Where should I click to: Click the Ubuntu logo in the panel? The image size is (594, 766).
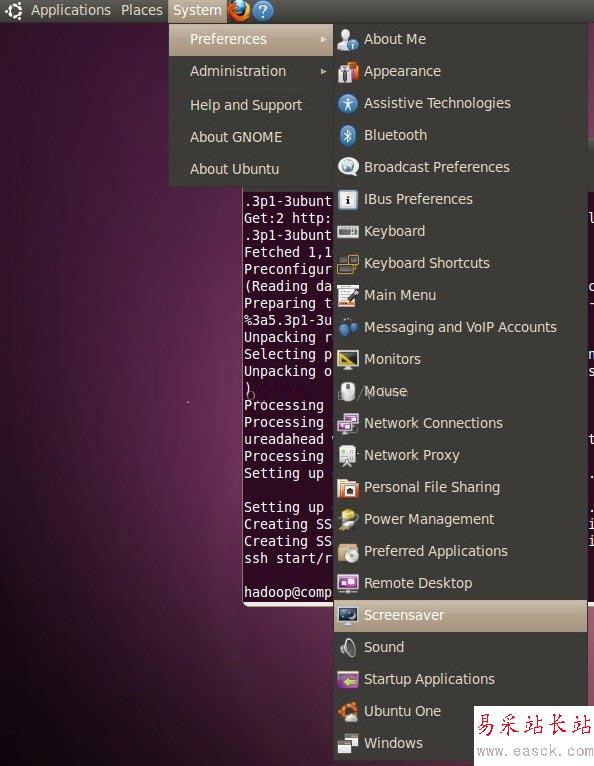(x=14, y=11)
